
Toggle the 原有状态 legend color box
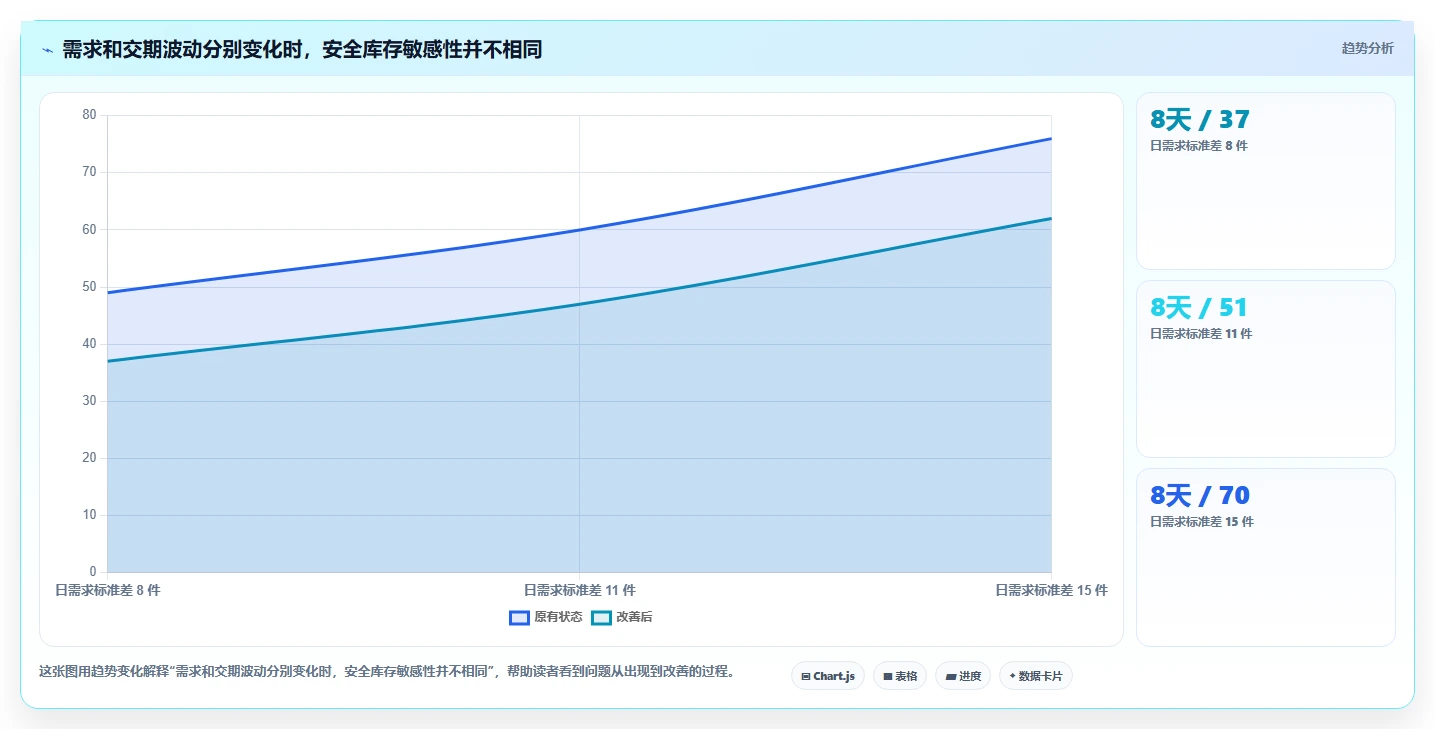coord(519,618)
